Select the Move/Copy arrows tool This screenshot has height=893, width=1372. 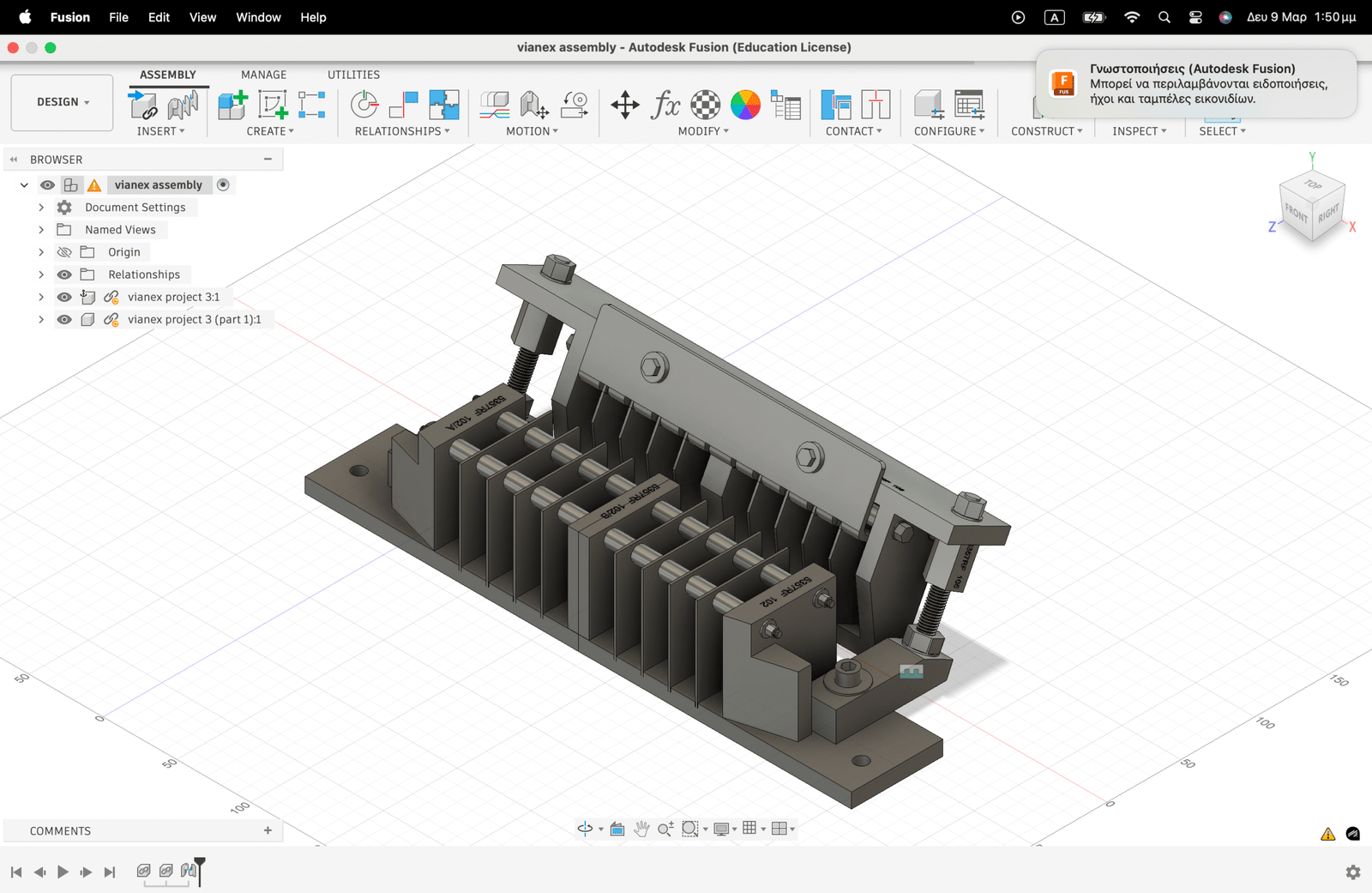pyautogui.click(x=625, y=106)
